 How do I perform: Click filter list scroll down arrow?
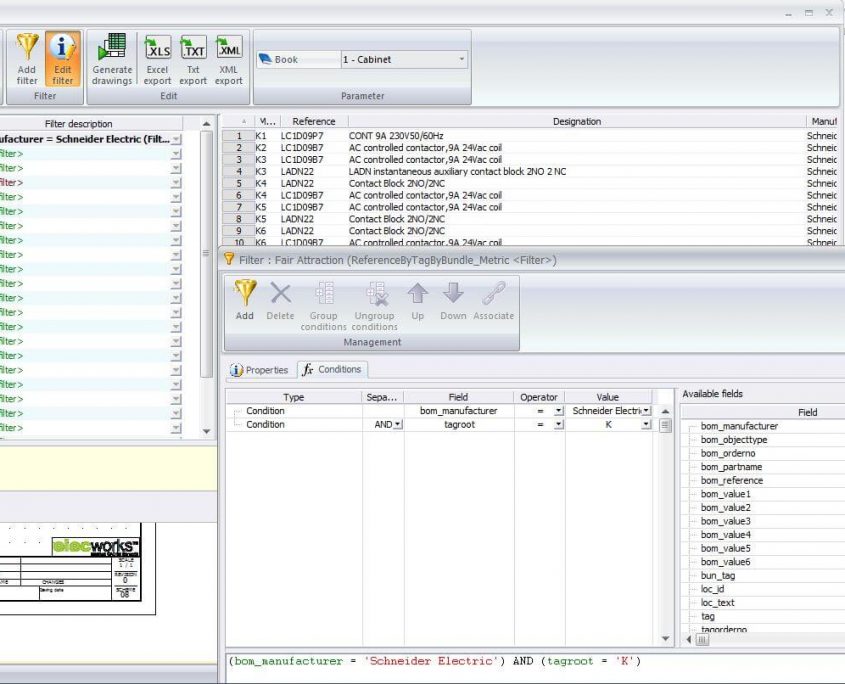pos(206,431)
